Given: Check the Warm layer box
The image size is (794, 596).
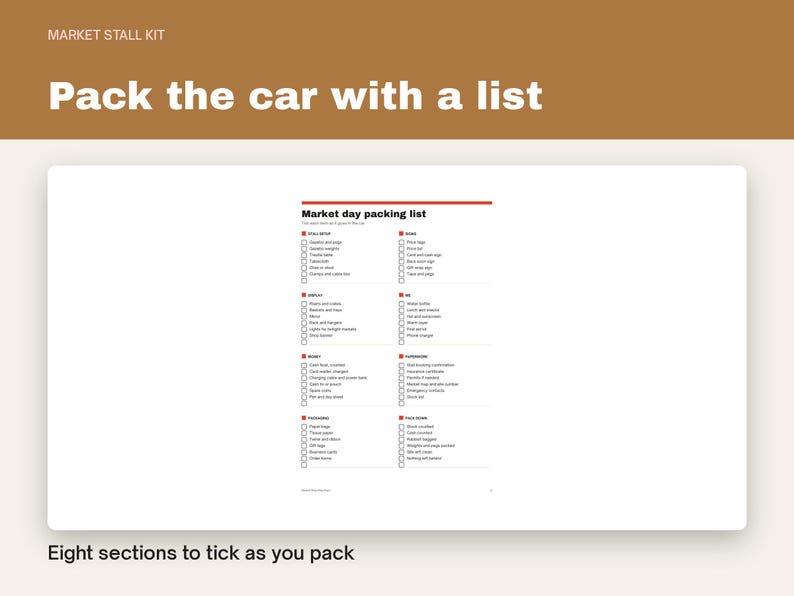Looking at the screenshot, I should coord(401,323).
